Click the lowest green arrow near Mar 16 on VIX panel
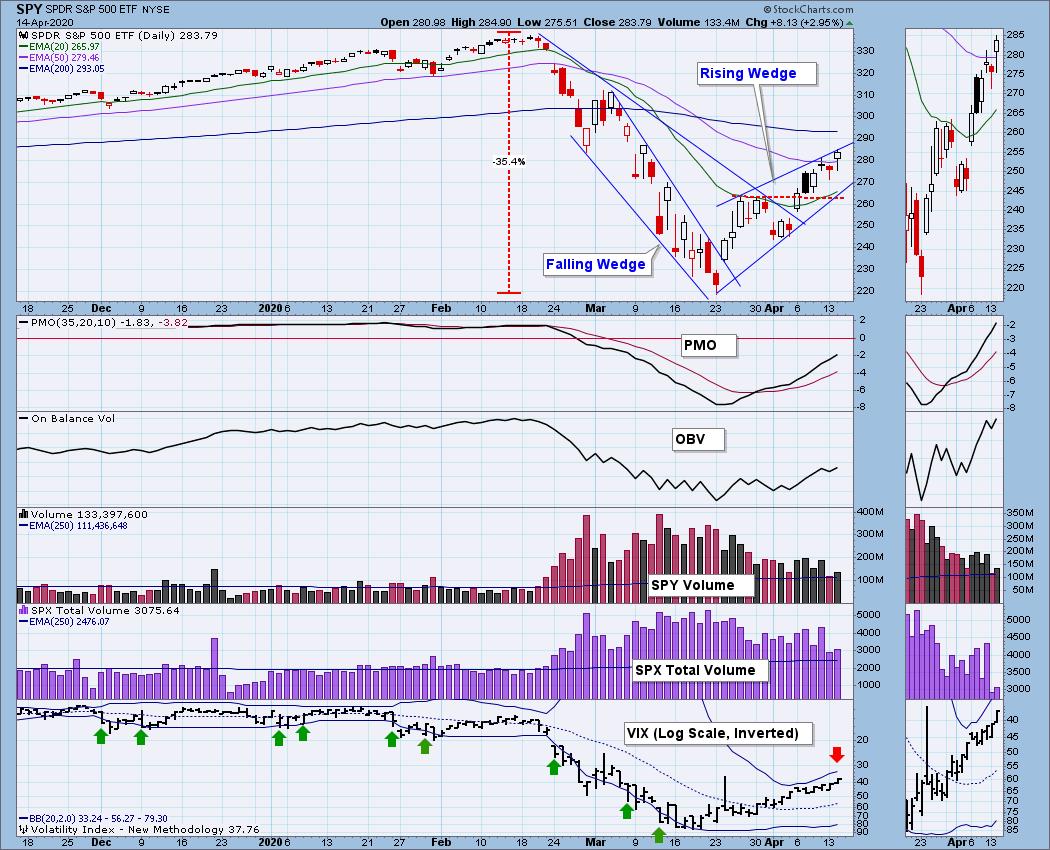The image size is (1050, 850). [658, 835]
